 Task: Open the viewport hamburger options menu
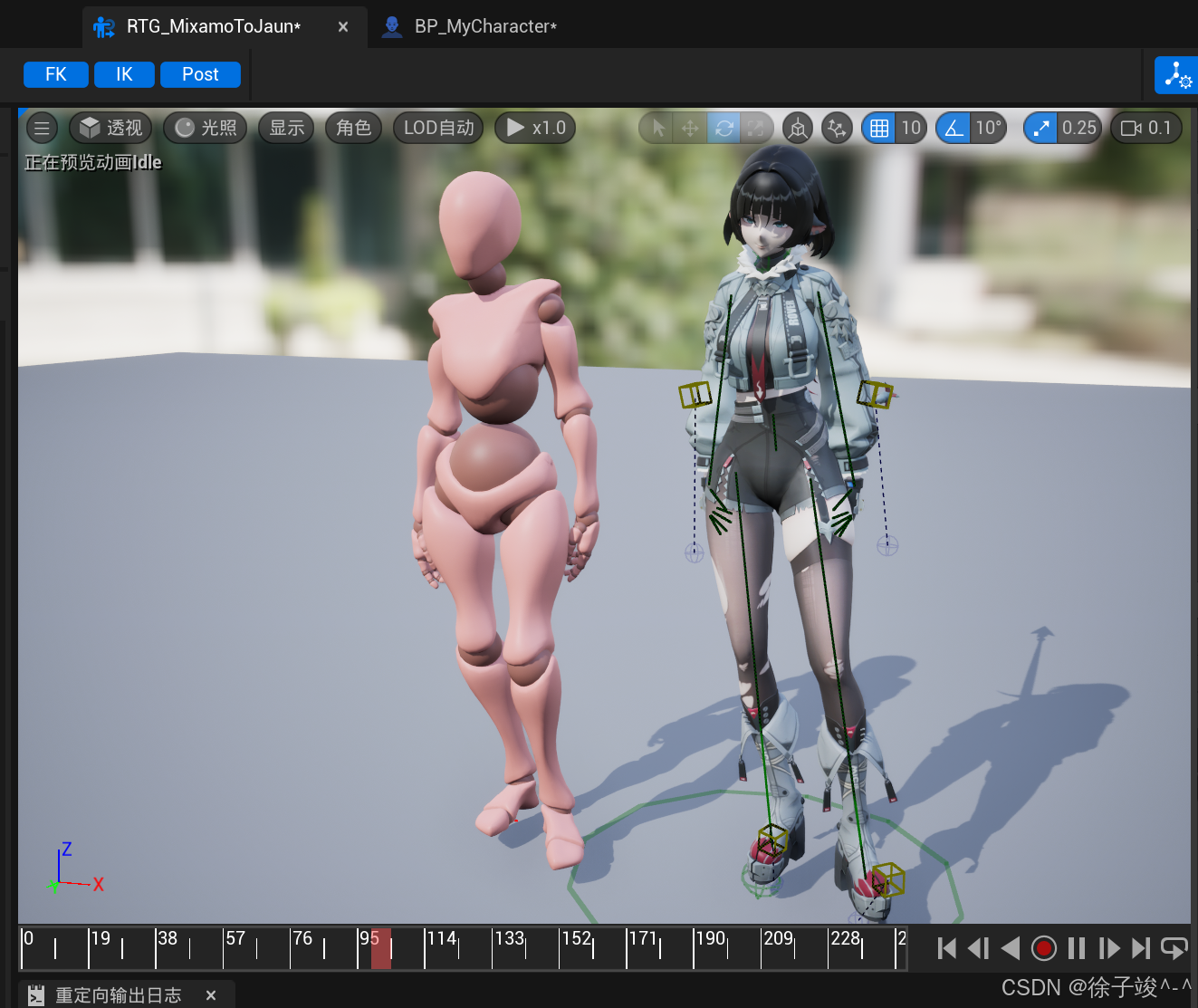(42, 128)
